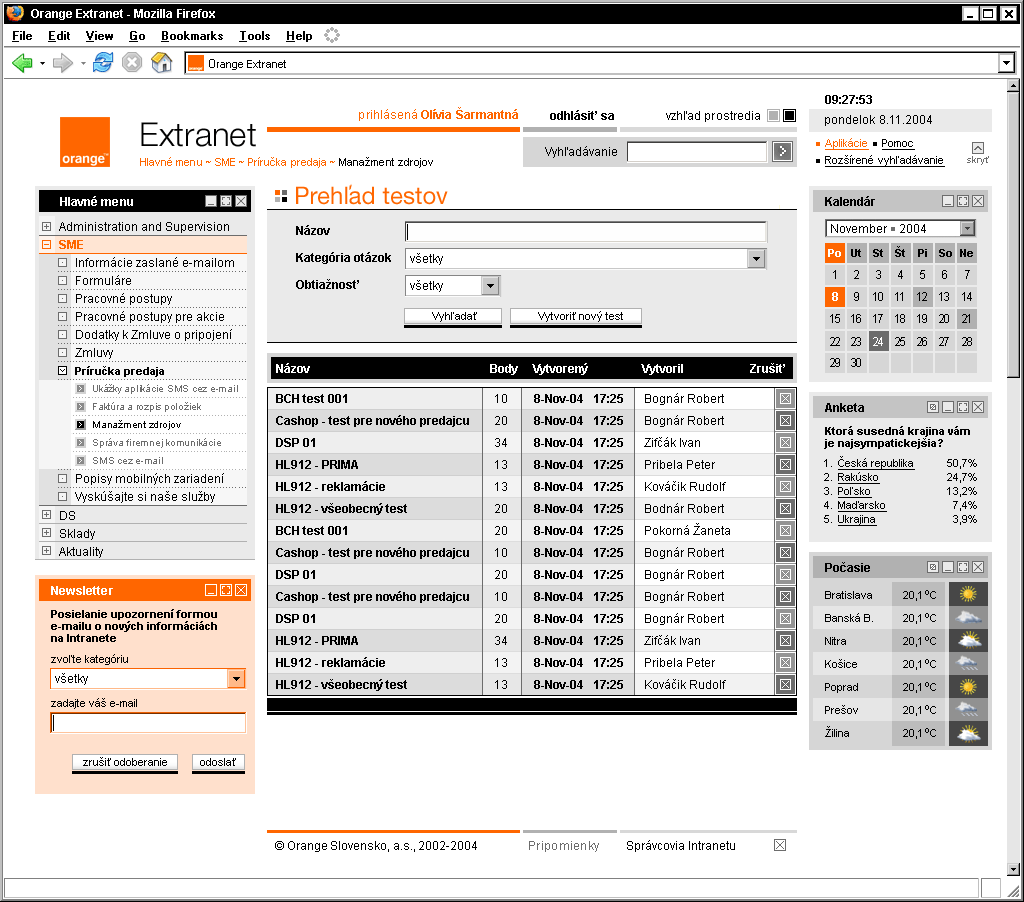
Task: Vote for Česká republika in poll
Action: [x=875, y=463]
